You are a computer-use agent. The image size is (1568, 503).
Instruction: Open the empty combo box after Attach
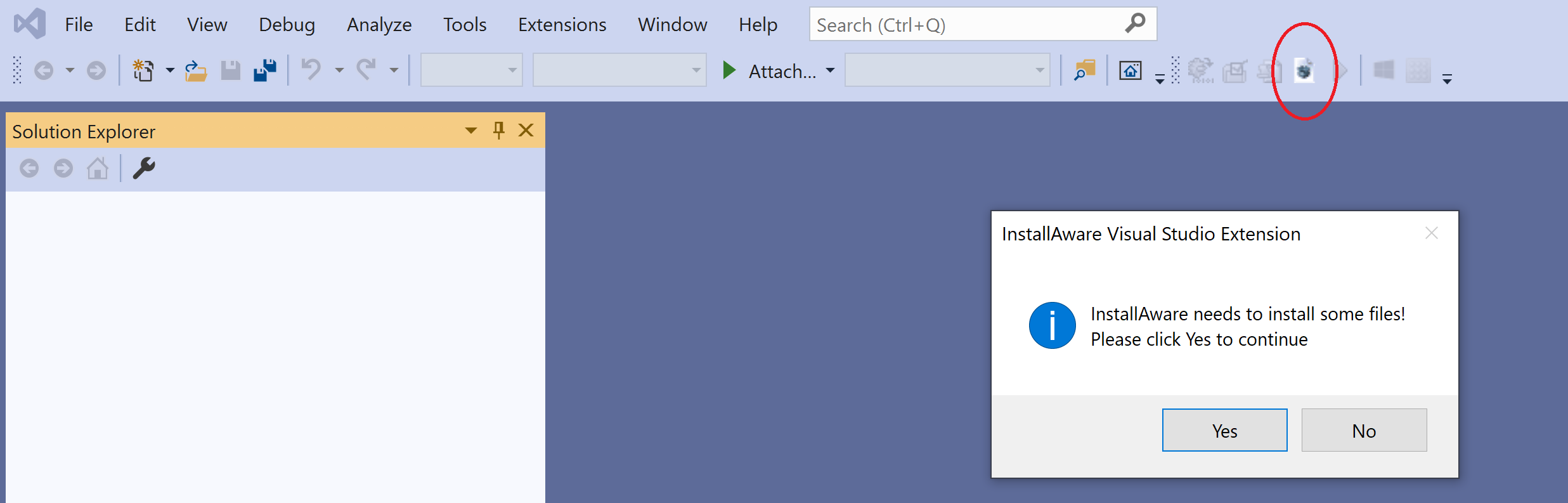(x=947, y=70)
